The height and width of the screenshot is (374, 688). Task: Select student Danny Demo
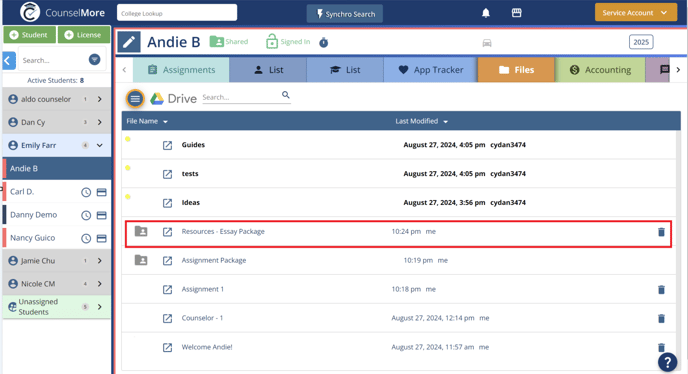33,215
